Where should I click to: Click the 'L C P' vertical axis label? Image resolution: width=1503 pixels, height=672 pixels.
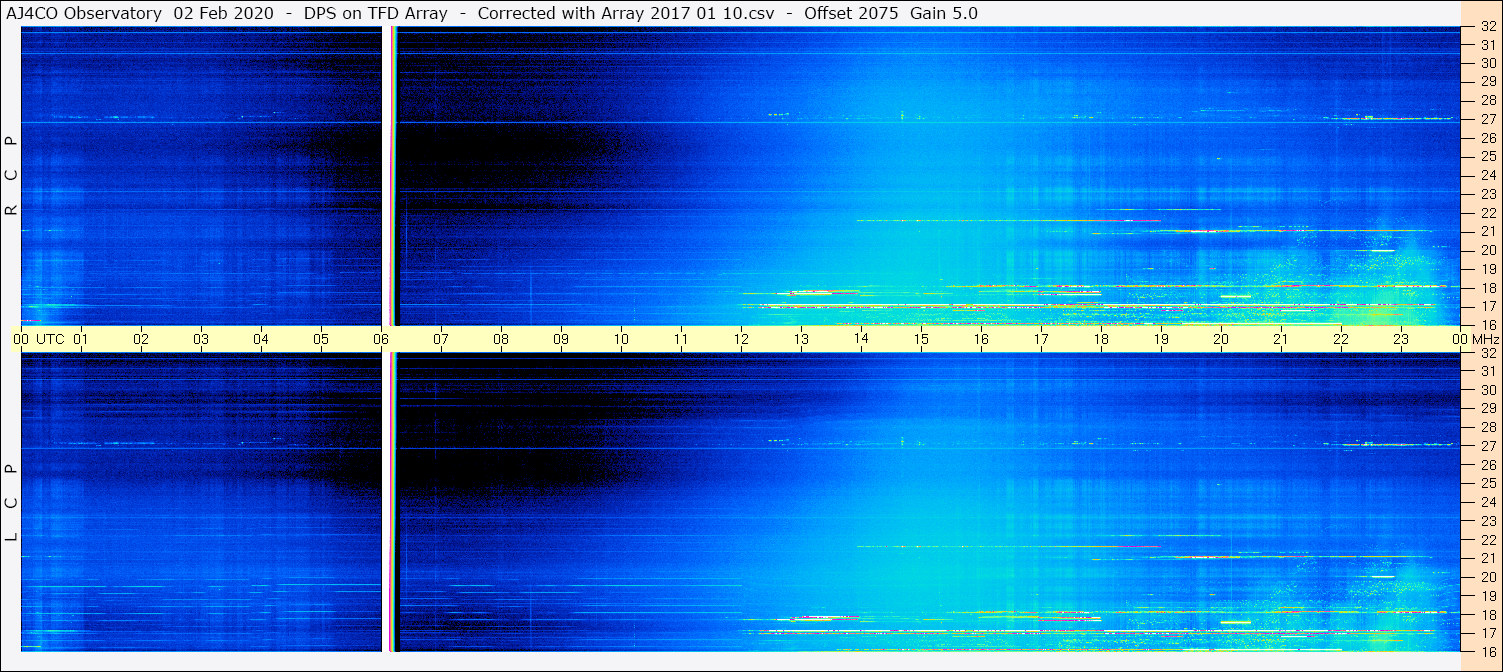12,502
